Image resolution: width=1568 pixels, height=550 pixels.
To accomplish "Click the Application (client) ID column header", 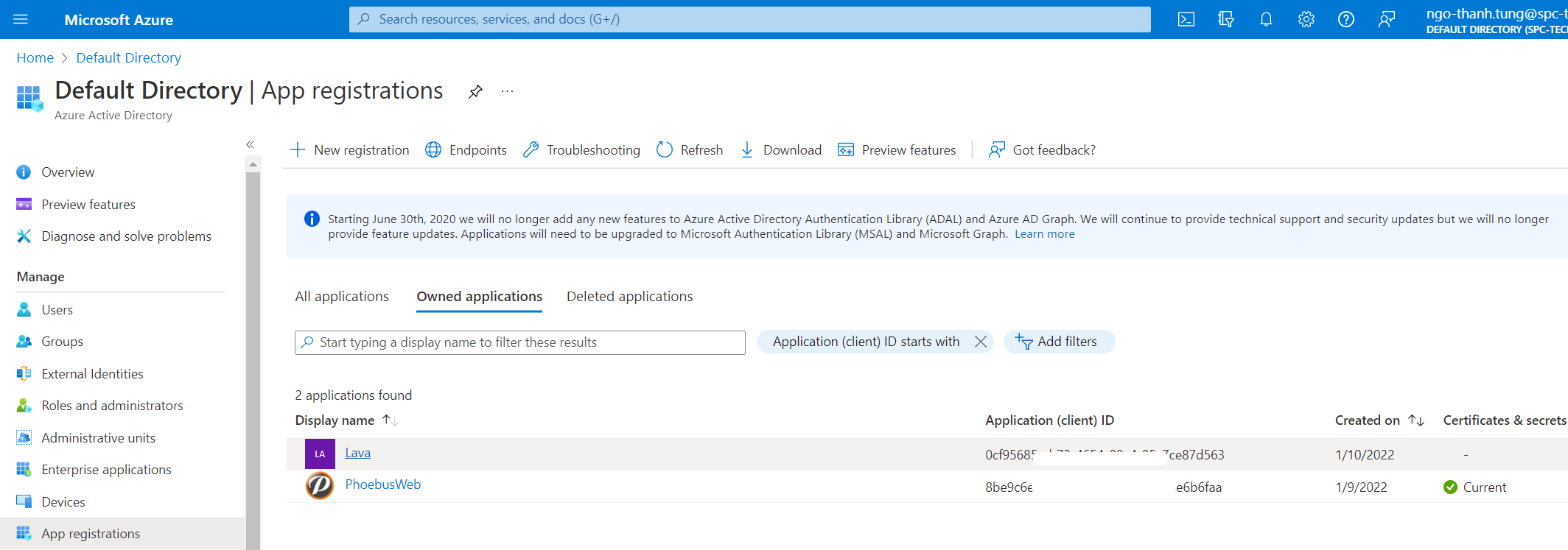I will pos(1049,420).
